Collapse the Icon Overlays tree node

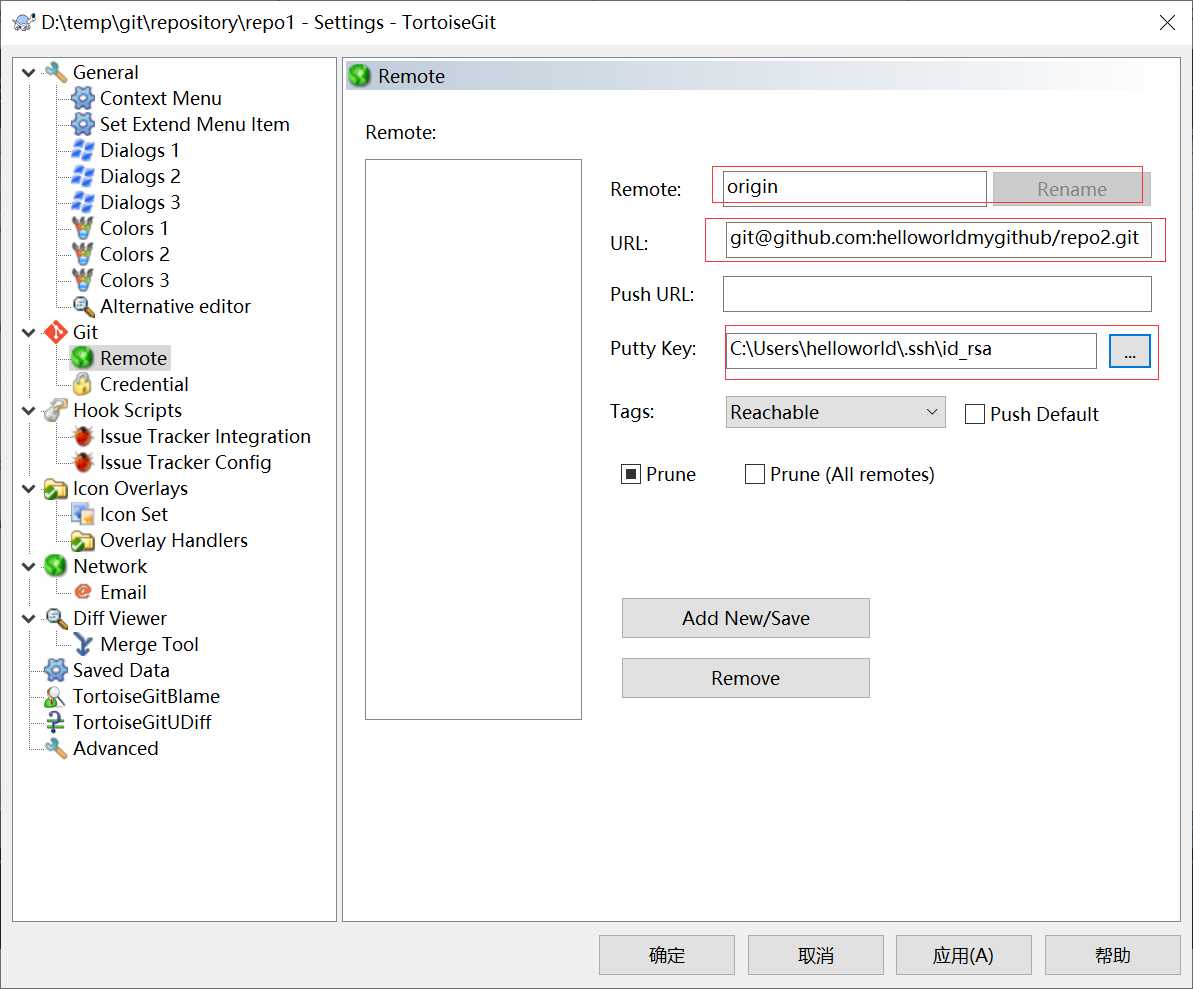coord(29,489)
